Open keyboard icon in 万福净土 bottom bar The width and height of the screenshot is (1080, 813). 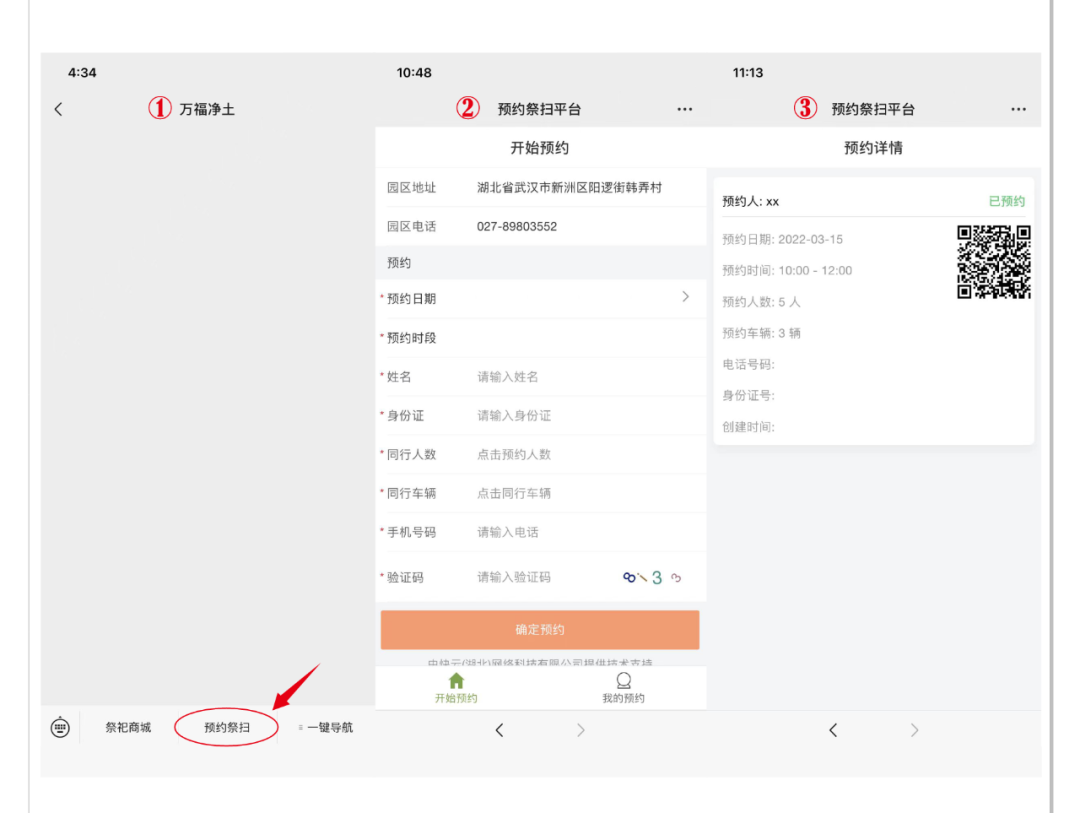pos(60,727)
